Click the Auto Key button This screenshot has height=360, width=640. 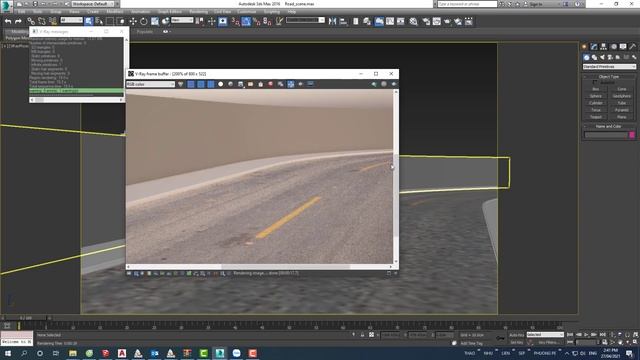pyautogui.click(x=516, y=335)
